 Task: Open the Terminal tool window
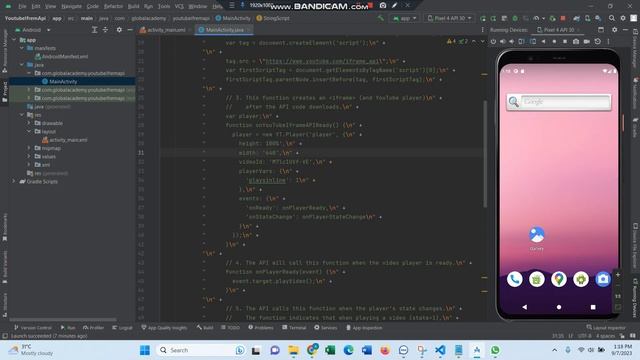pyautogui.click(x=294, y=328)
